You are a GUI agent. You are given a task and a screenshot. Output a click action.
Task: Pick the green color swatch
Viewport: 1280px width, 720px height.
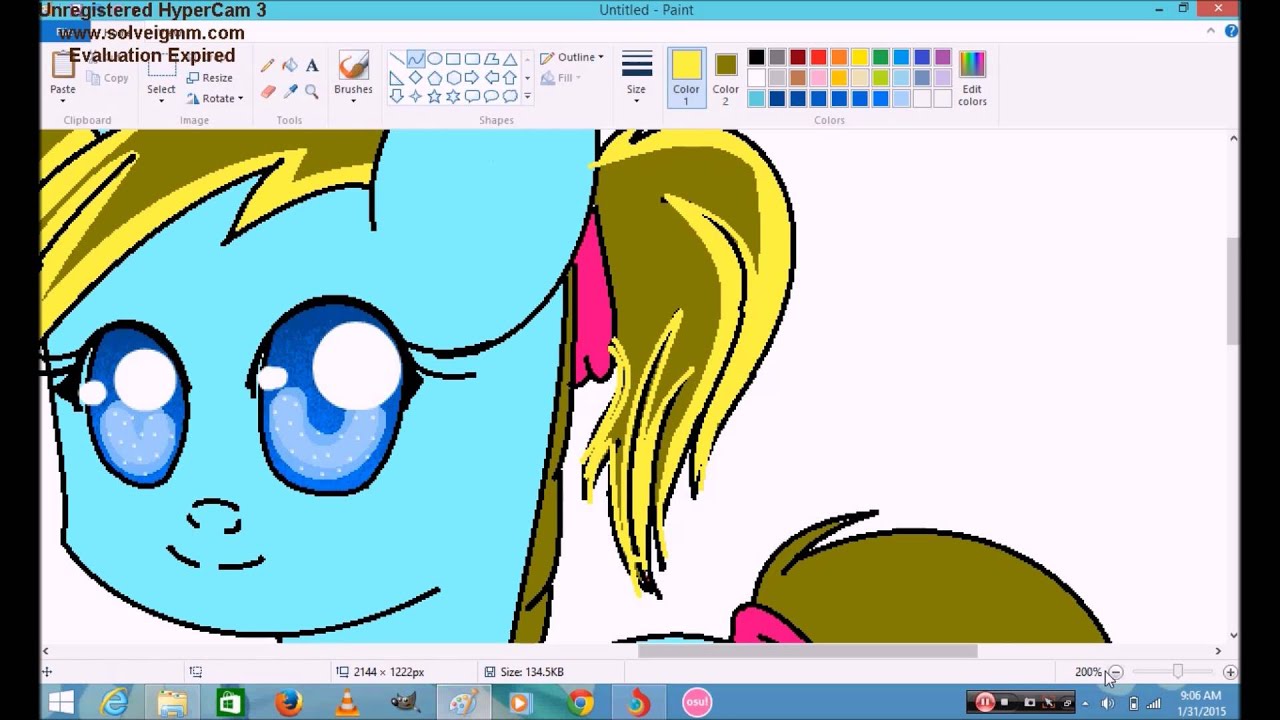click(880, 58)
